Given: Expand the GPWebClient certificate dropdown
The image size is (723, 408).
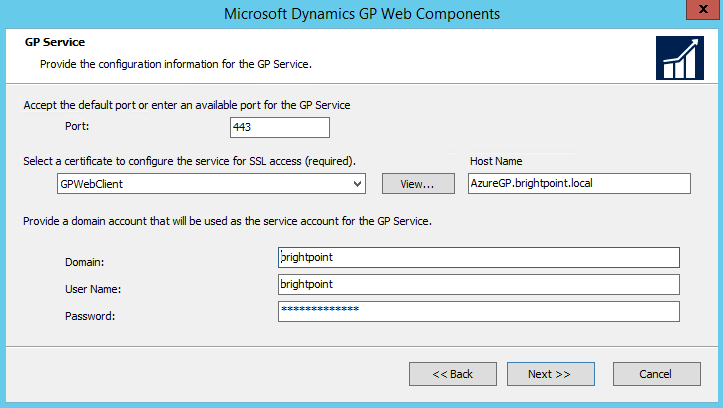Looking at the screenshot, I should pyautogui.click(x=357, y=184).
